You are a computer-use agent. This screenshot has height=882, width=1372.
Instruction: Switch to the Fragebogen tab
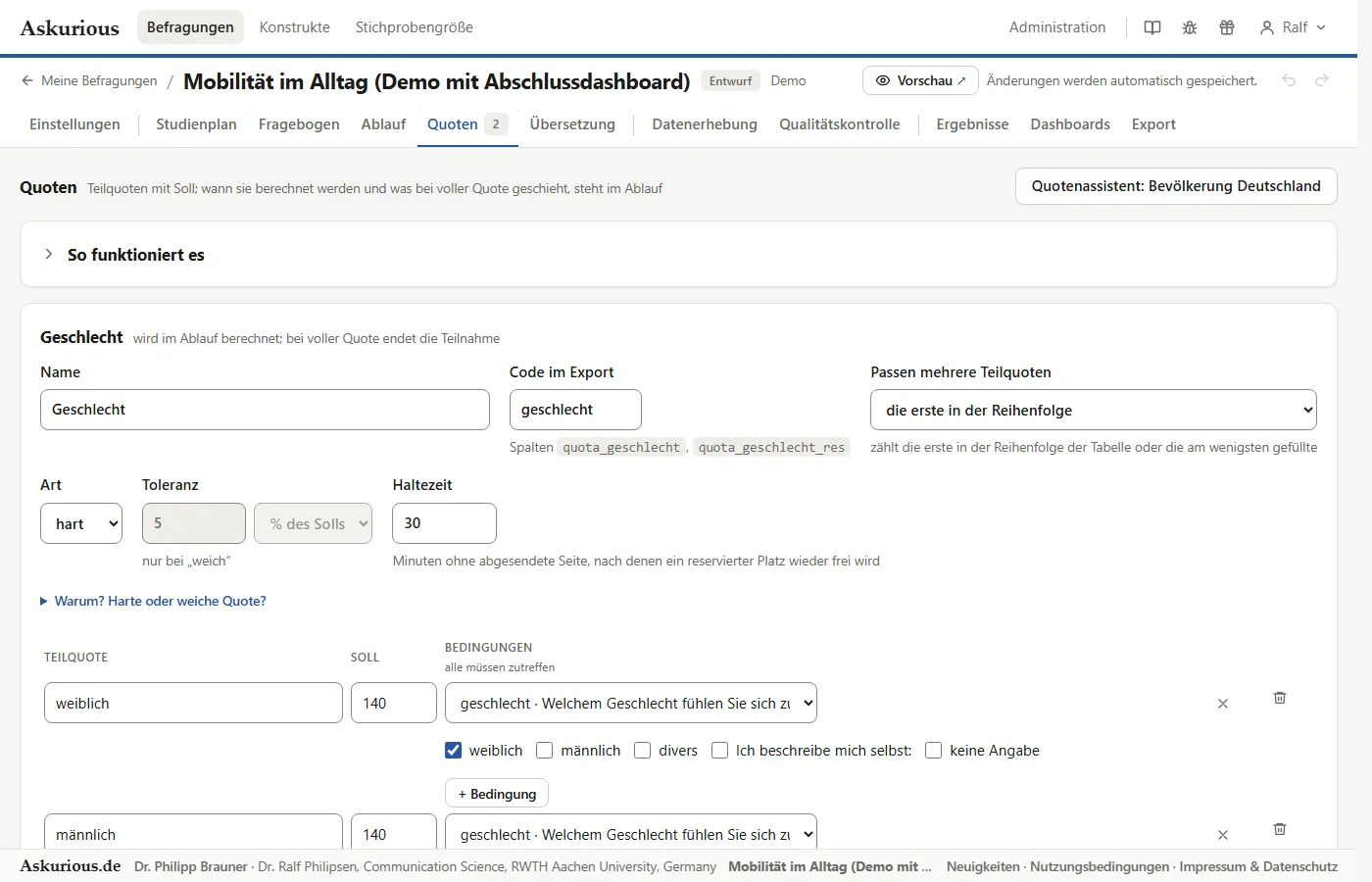point(299,124)
